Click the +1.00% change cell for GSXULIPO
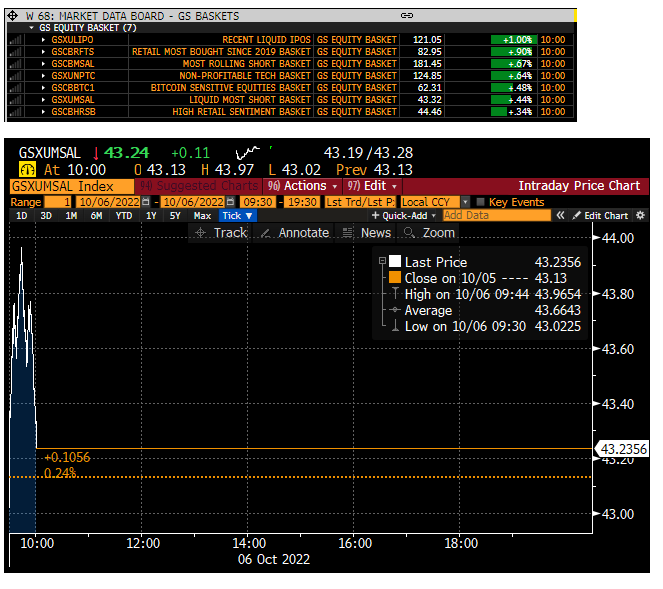The height and width of the screenshot is (589, 663). click(514, 40)
